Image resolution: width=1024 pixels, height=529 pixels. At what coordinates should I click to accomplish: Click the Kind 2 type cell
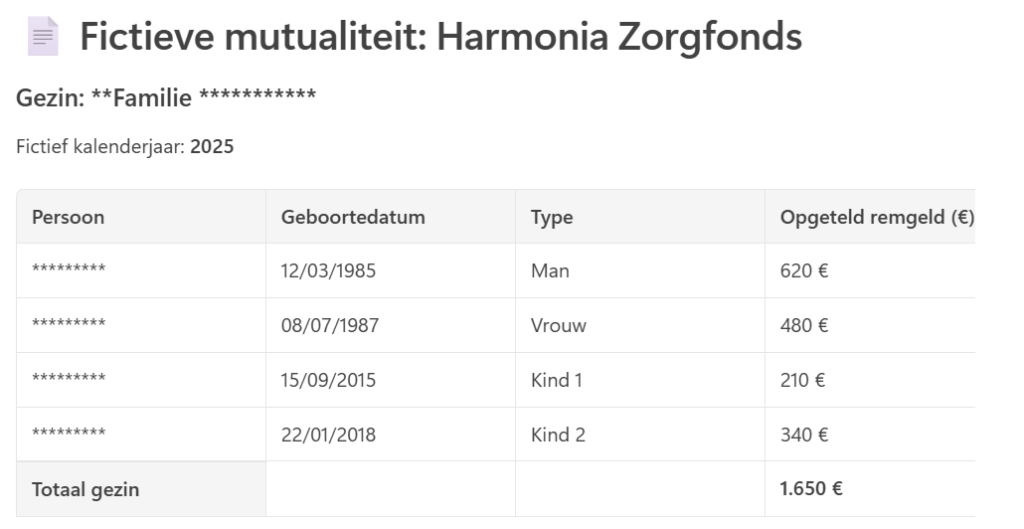tap(640, 434)
